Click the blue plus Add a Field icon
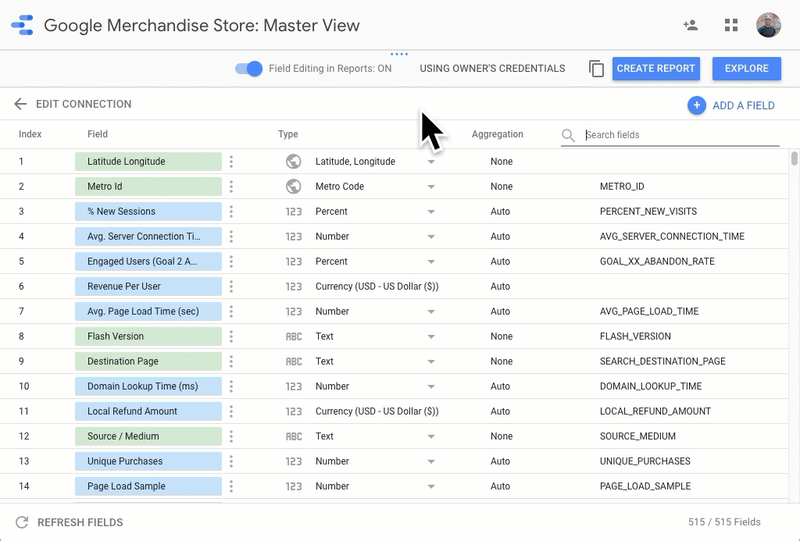 click(696, 106)
